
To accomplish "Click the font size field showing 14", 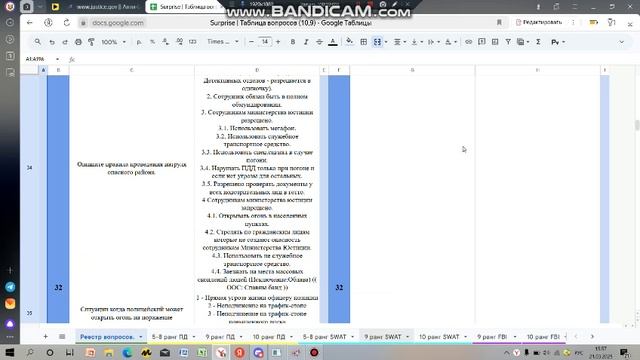I will tap(264, 42).
